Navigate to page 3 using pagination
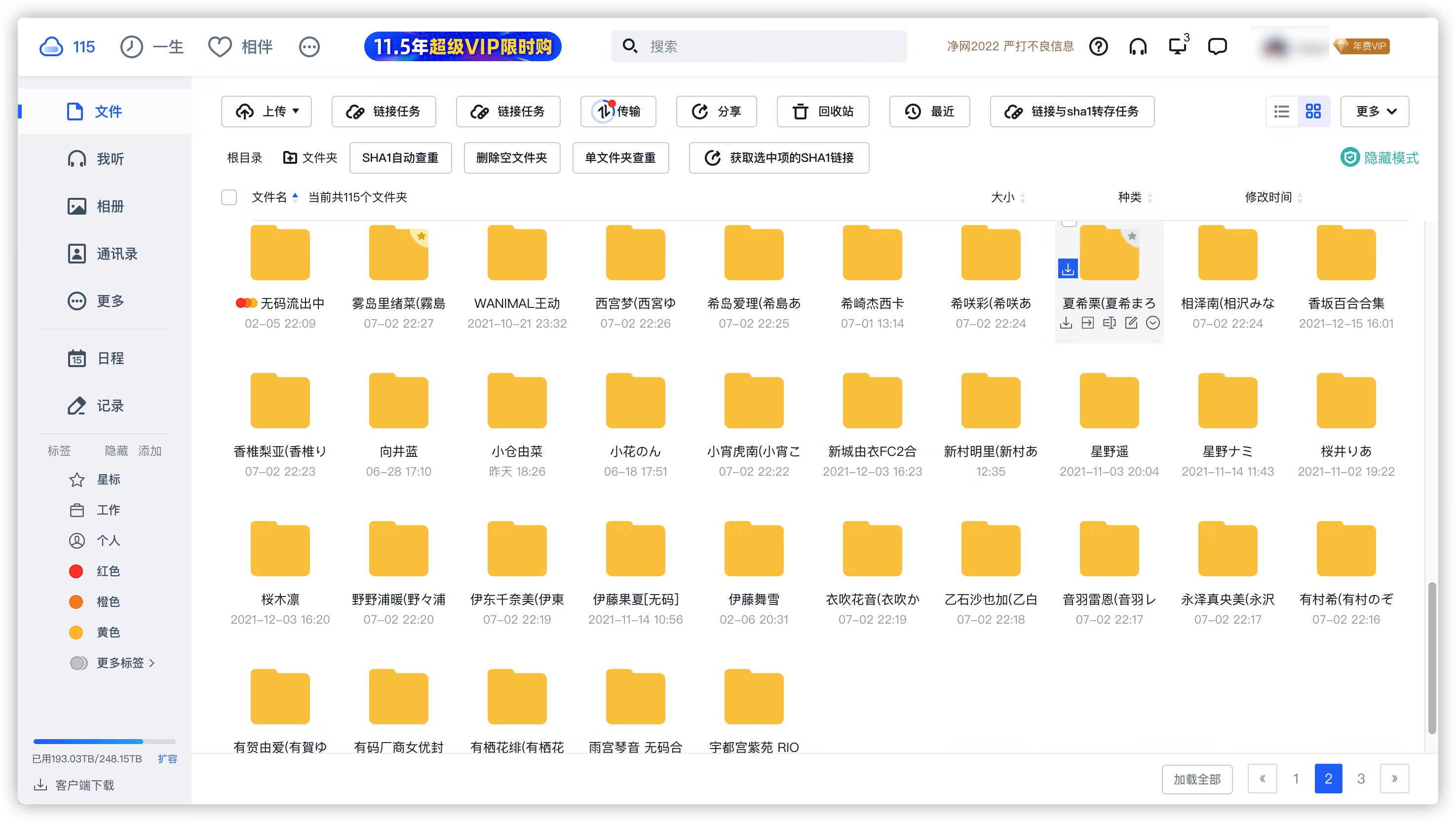 (x=1361, y=778)
